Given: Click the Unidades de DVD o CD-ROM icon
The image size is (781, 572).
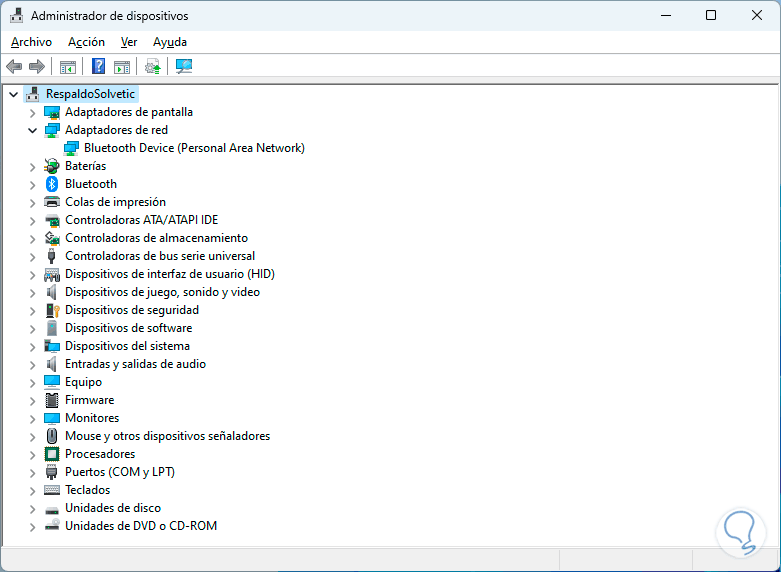Looking at the screenshot, I should point(52,526).
